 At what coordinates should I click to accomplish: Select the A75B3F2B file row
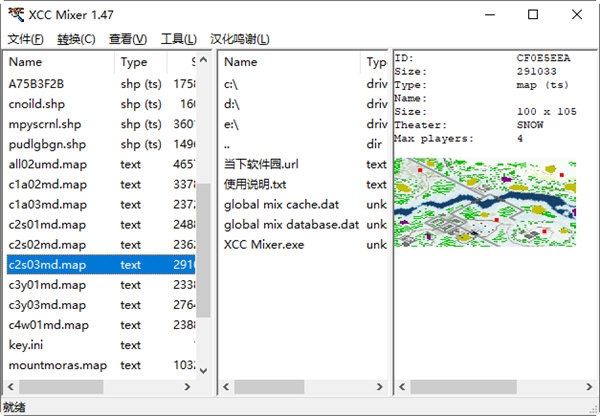click(x=101, y=84)
